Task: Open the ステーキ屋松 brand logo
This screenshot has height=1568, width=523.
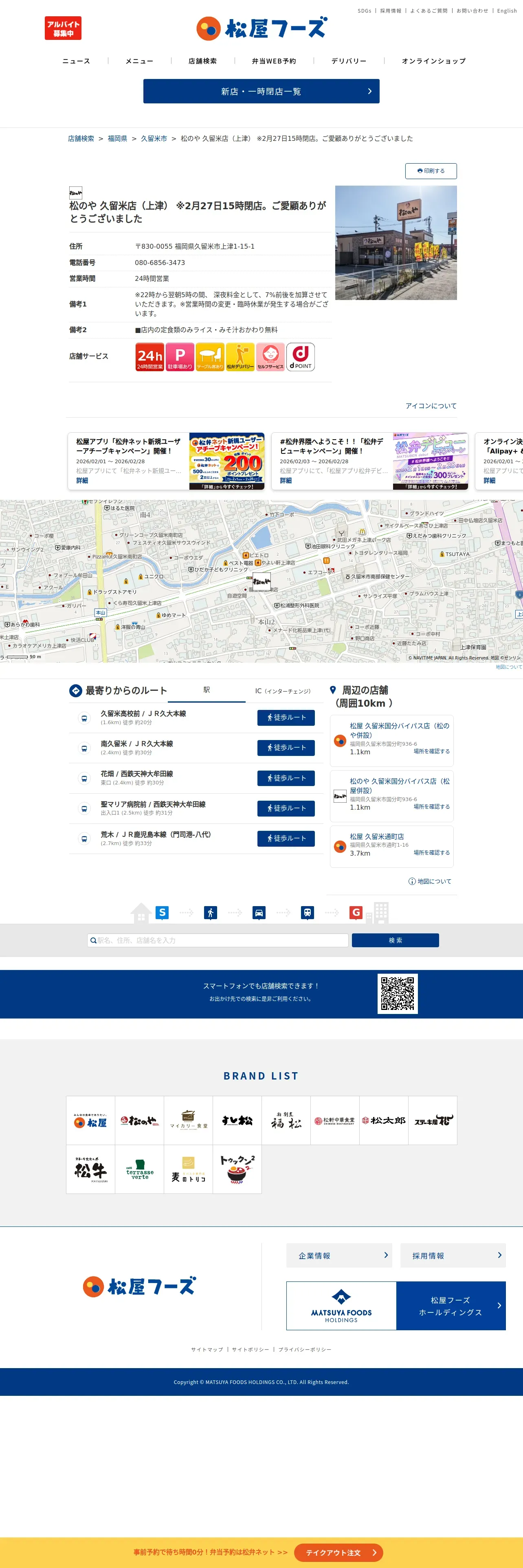Action: pos(433,1121)
